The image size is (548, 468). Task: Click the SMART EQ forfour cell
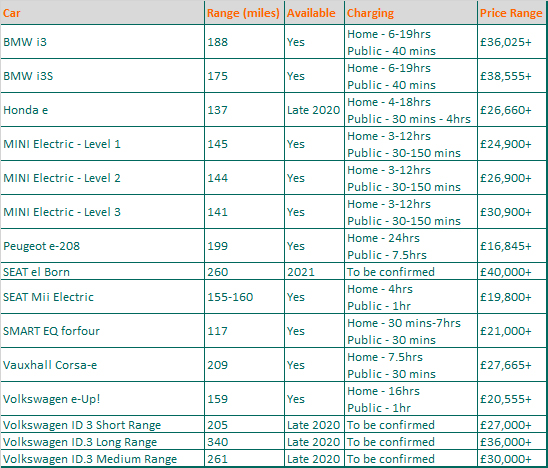tap(102, 331)
